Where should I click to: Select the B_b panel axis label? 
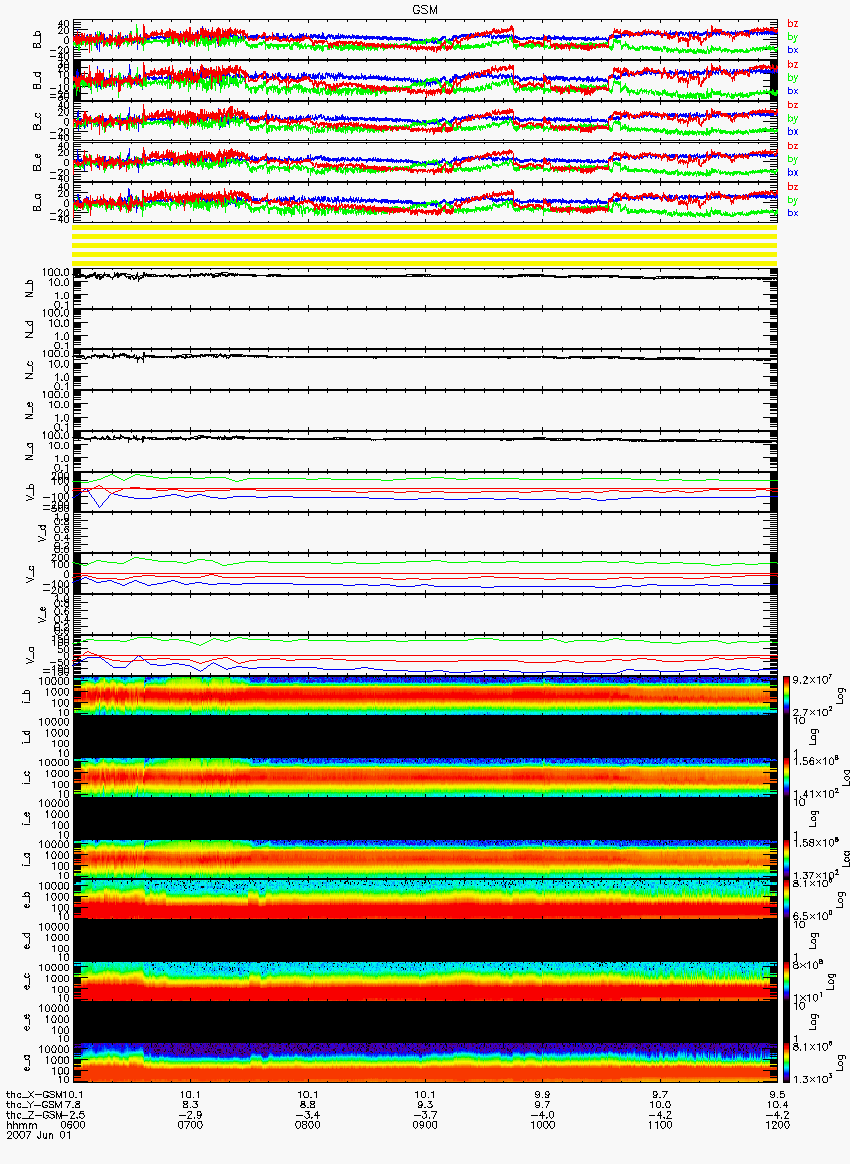click(37, 40)
